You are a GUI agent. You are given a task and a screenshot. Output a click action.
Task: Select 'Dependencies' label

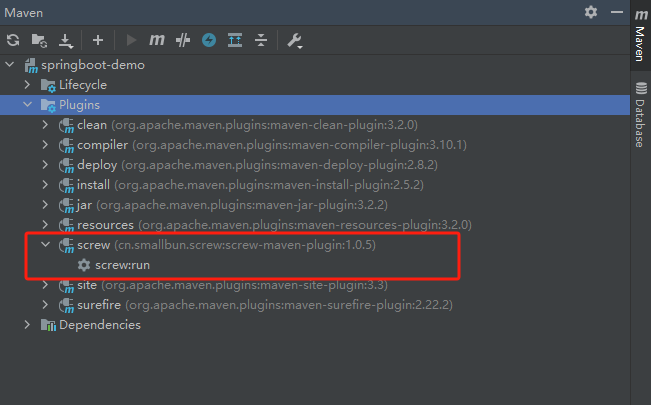point(100,325)
